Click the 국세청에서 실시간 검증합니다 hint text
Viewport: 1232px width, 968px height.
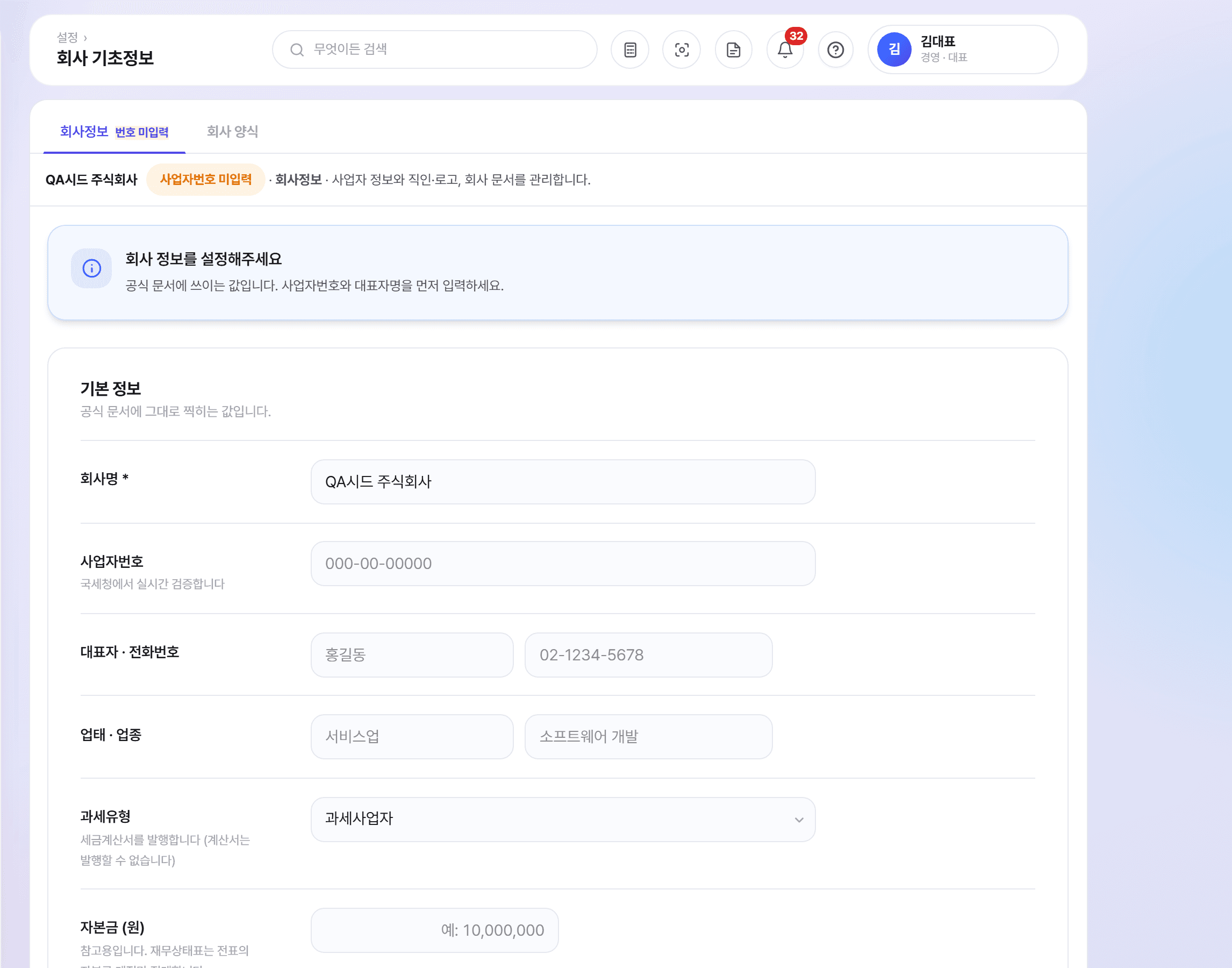[152, 583]
